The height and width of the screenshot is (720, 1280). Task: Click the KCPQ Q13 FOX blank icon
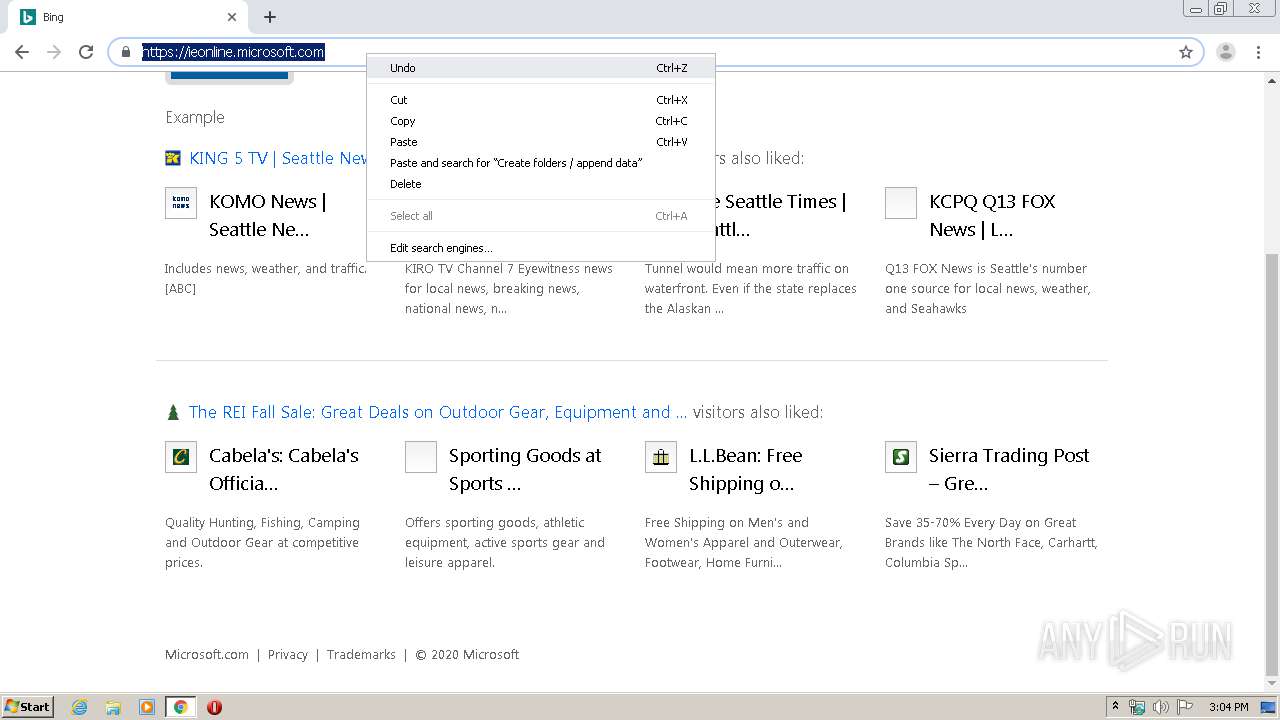tap(901, 203)
